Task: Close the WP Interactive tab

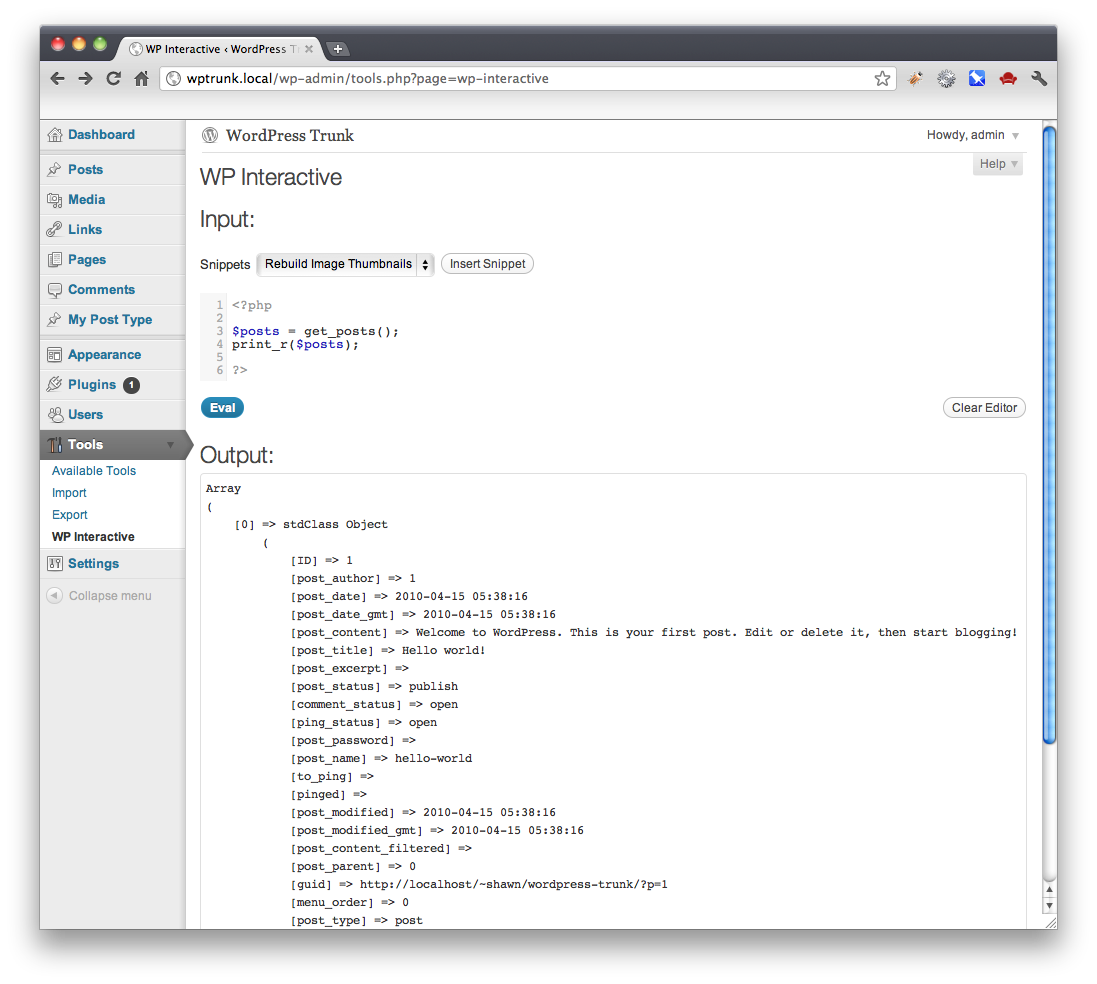Action: coord(309,49)
